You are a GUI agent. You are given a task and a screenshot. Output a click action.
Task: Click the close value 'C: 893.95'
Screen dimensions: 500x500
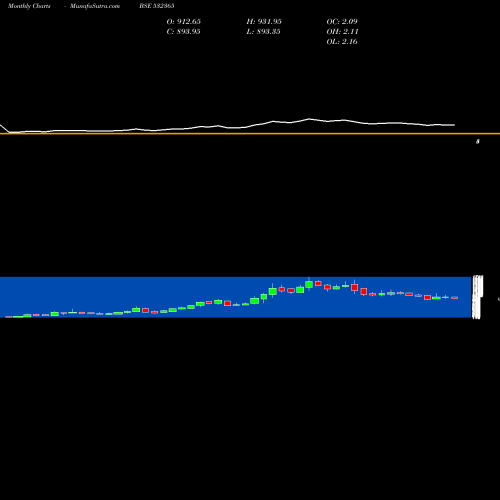(183, 31)
